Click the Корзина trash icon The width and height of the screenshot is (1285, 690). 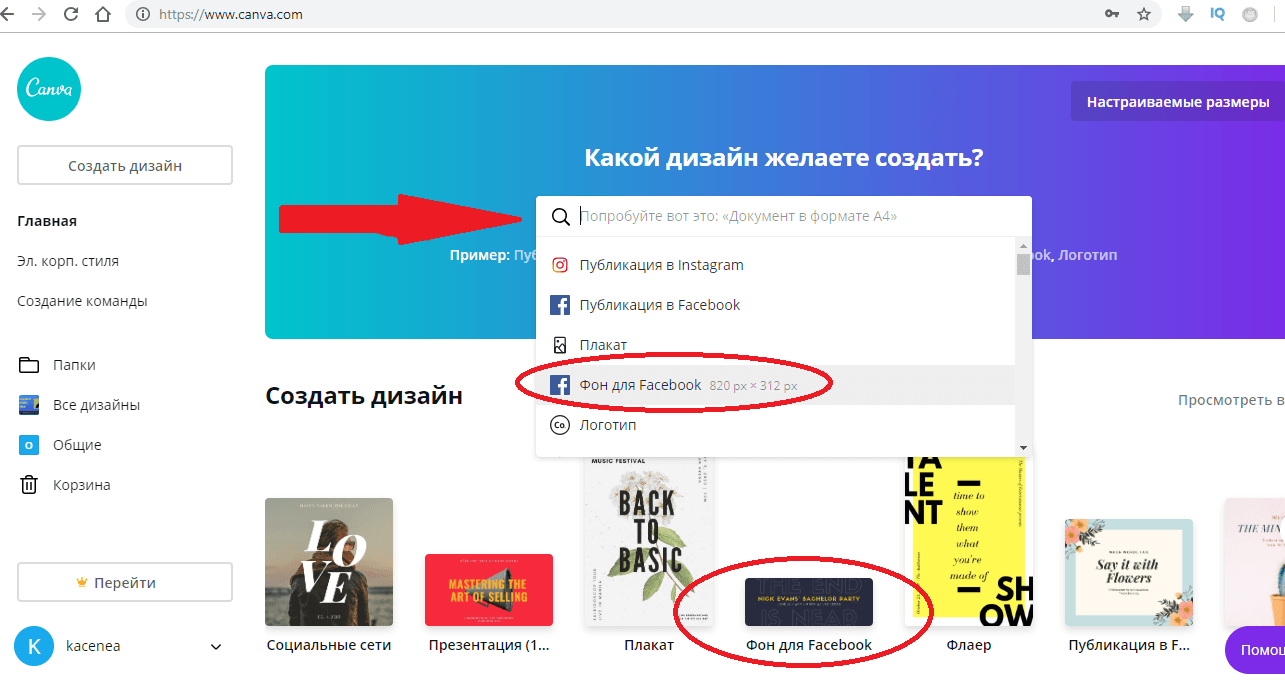(x=29, y=485)
